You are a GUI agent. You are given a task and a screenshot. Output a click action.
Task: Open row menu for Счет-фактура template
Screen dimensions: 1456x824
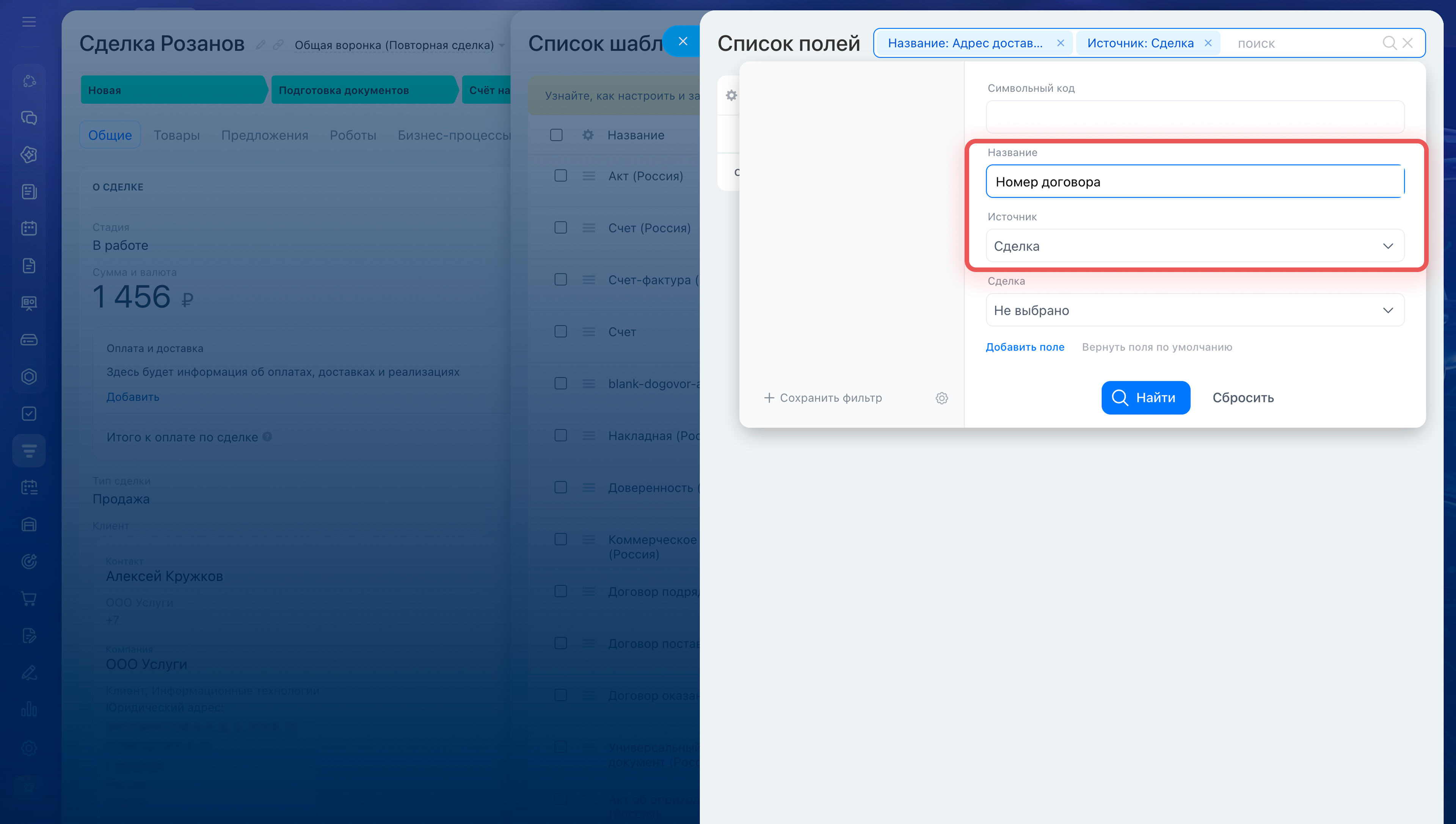click(x=588, y=280)
